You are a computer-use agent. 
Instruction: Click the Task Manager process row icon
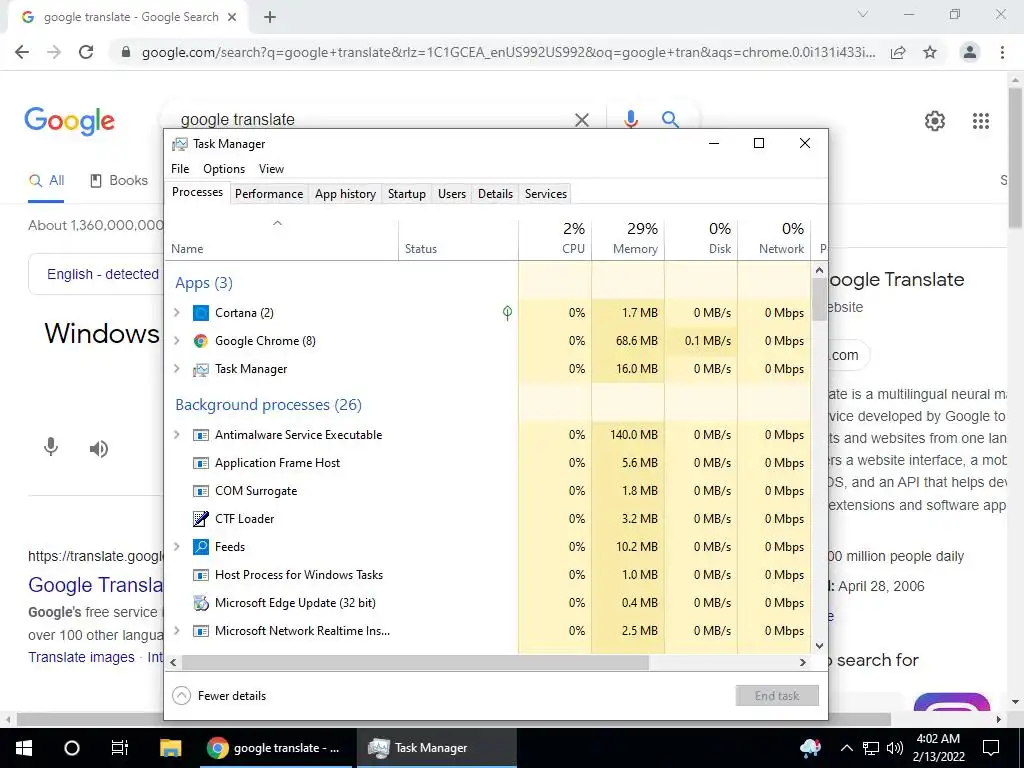[x=200, y=369]
